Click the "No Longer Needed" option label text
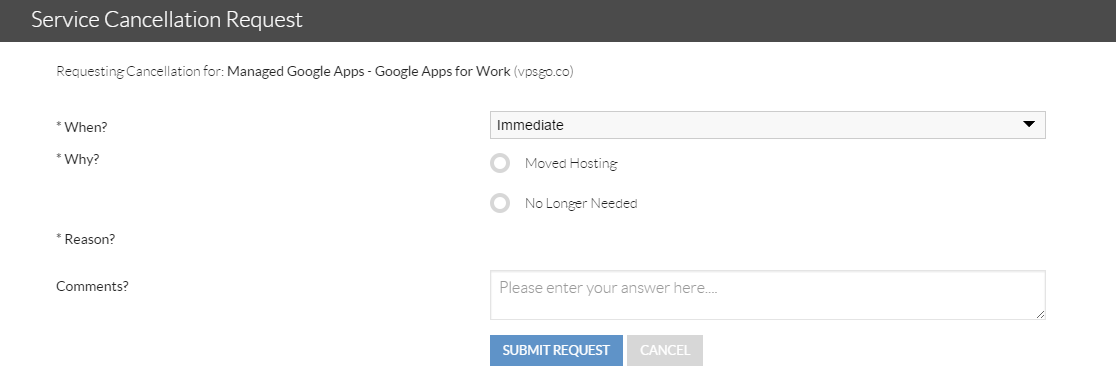Screen dimensions: 1116x379 click(x=581, y=203)
